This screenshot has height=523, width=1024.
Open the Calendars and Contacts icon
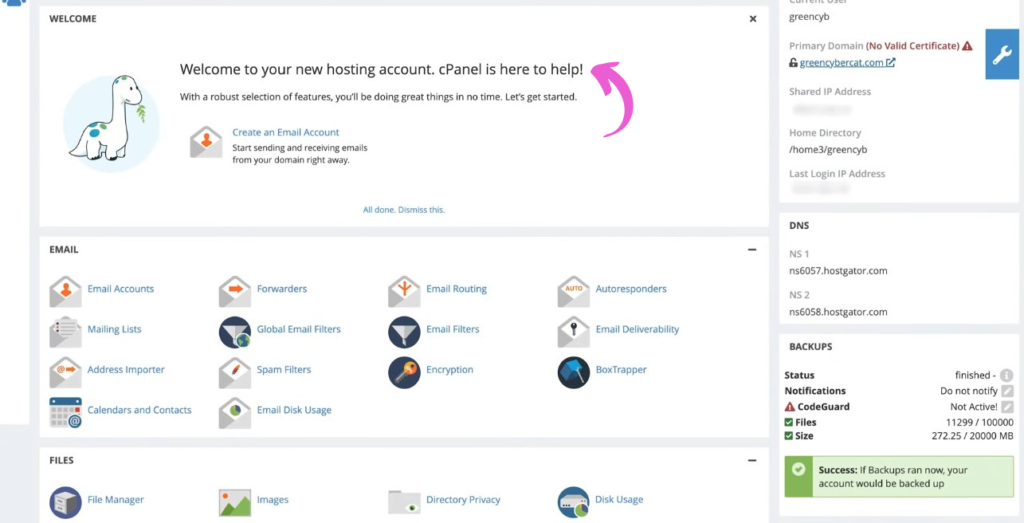click(x=65, y=413)
